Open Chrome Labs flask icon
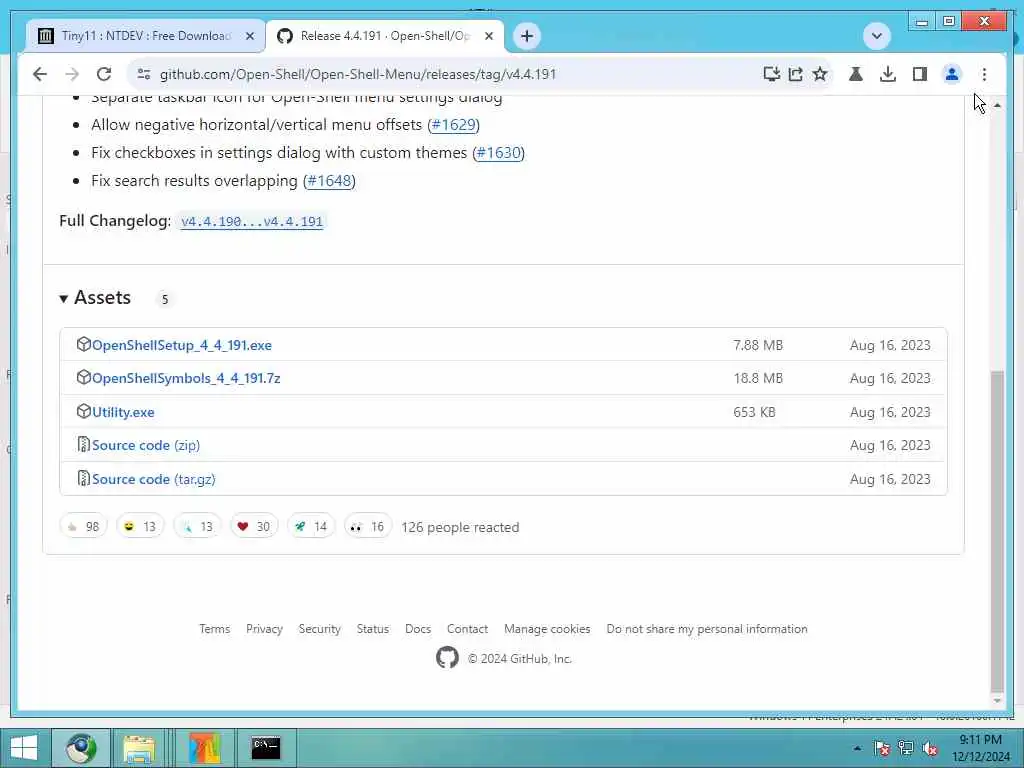This screenshot has width=1024, height=768. pyautogui.click(x=856, y=74)
